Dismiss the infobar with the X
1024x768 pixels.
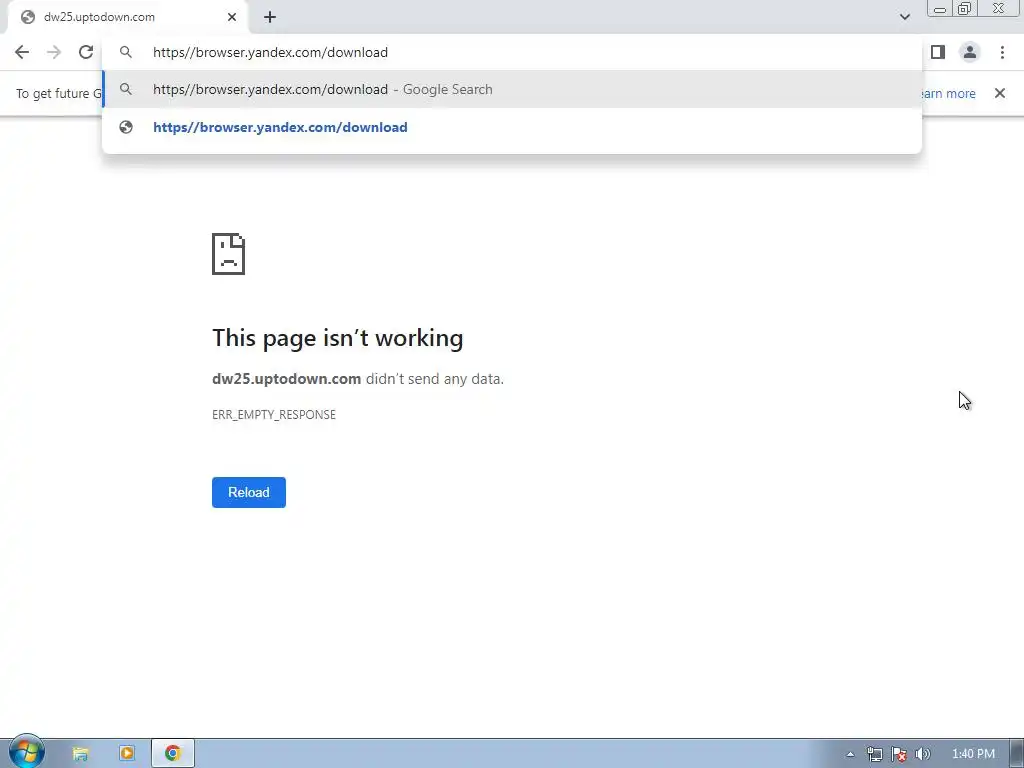[1000, 93]
